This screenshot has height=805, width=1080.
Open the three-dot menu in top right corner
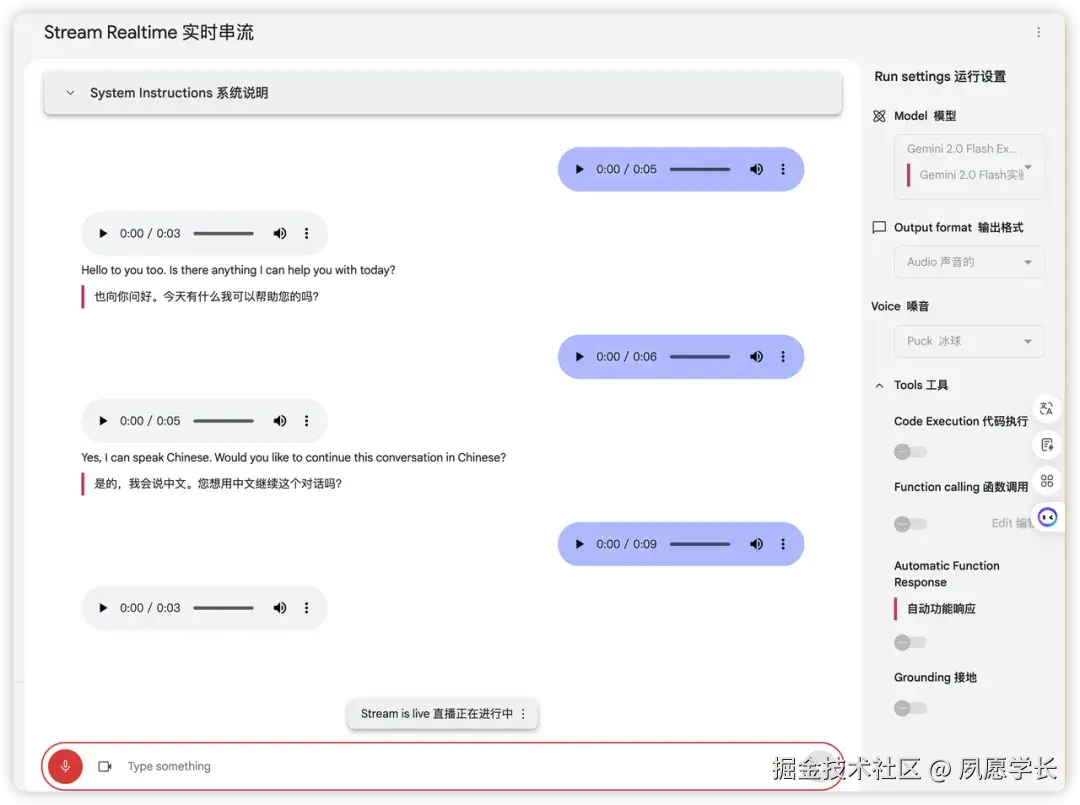[1039, 32]
